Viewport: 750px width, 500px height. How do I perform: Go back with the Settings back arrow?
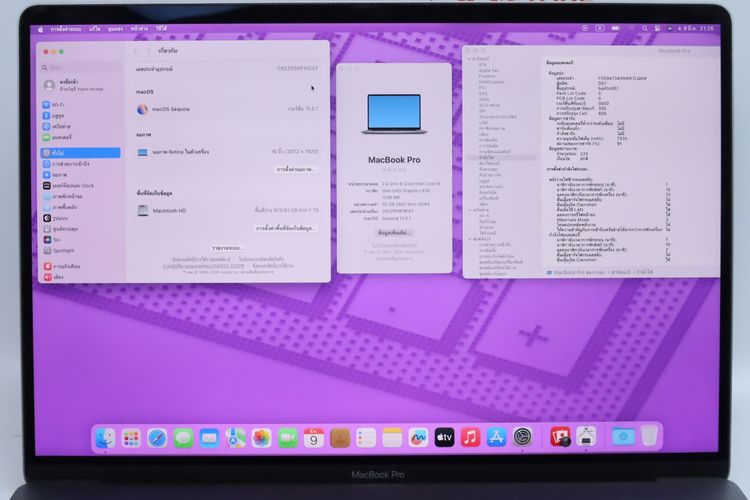pyautogui.click(x=135, y=51)
